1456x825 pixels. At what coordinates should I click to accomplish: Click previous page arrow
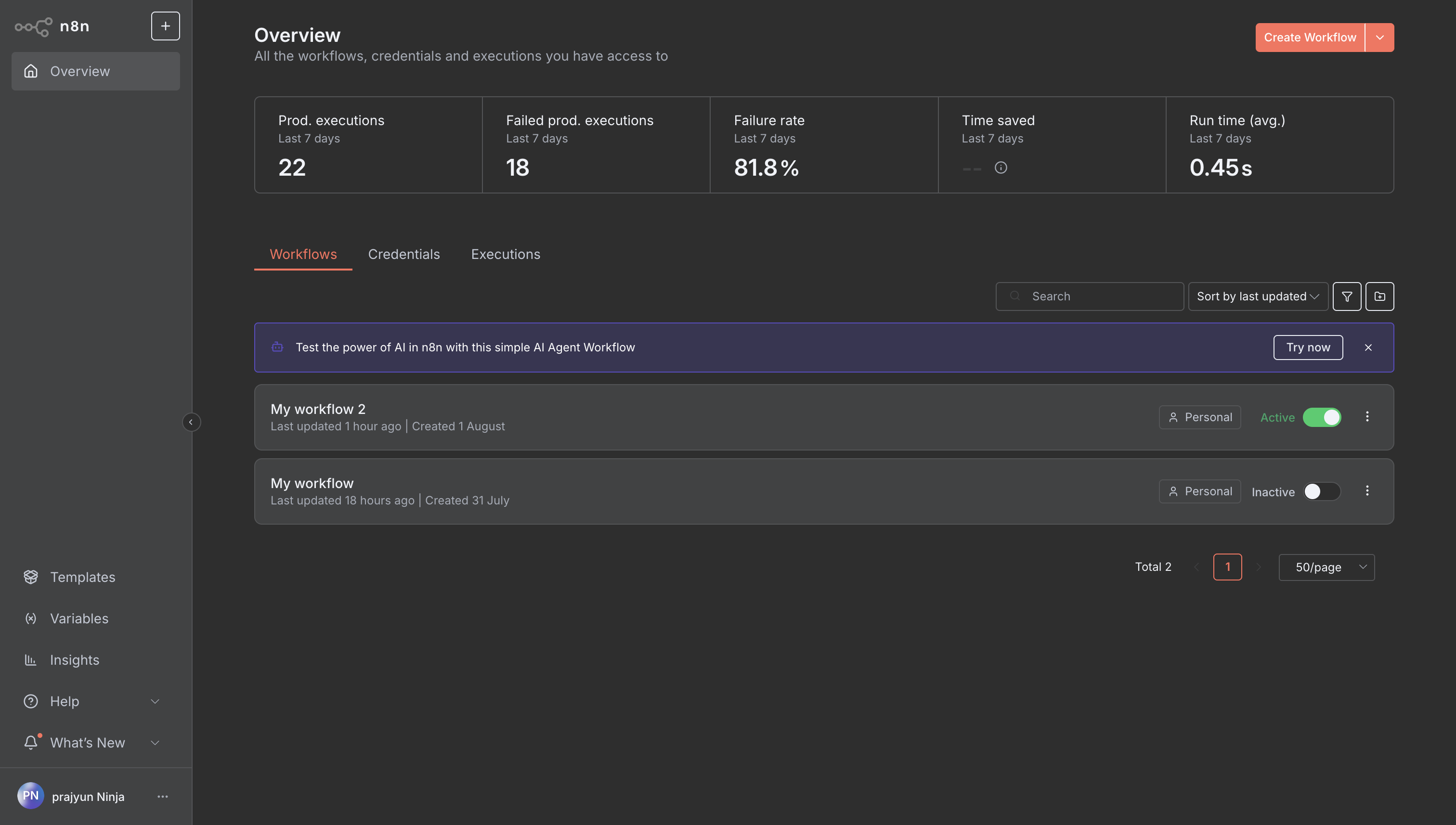coord(1196,567)
